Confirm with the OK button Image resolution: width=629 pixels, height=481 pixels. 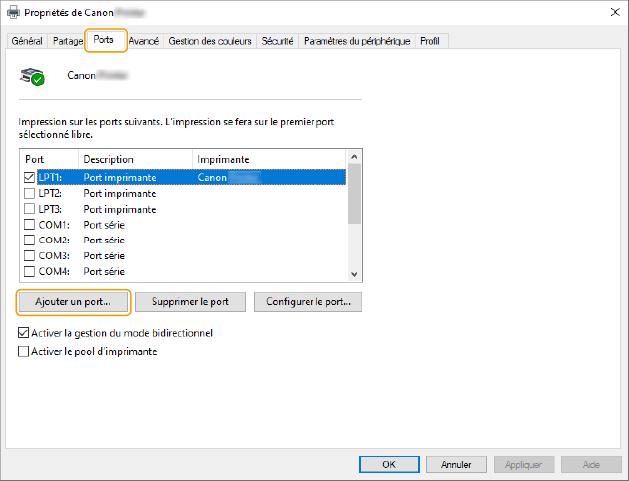click(388, 465)
